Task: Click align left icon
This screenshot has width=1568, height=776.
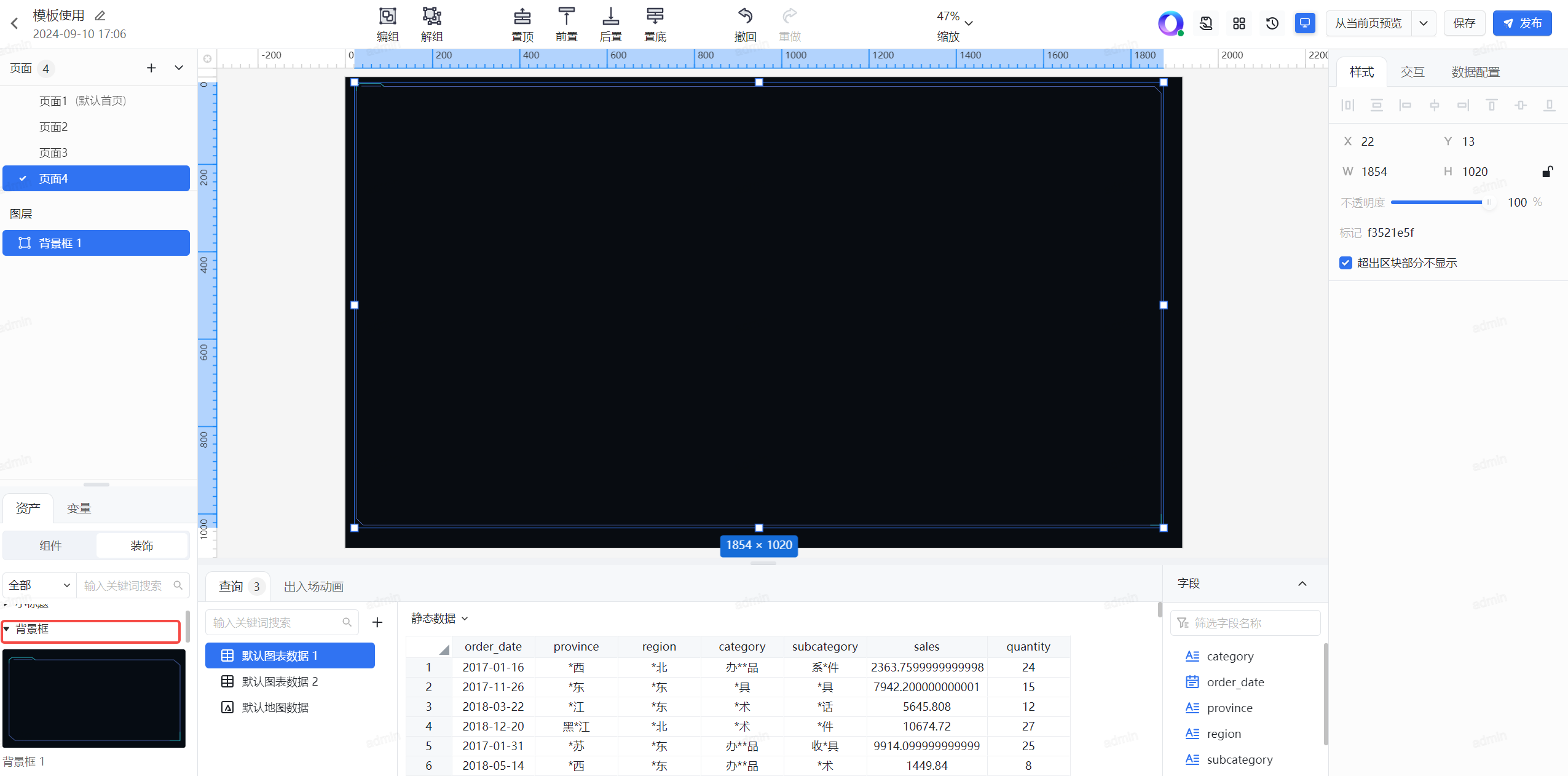Action: click(1405, 105)
